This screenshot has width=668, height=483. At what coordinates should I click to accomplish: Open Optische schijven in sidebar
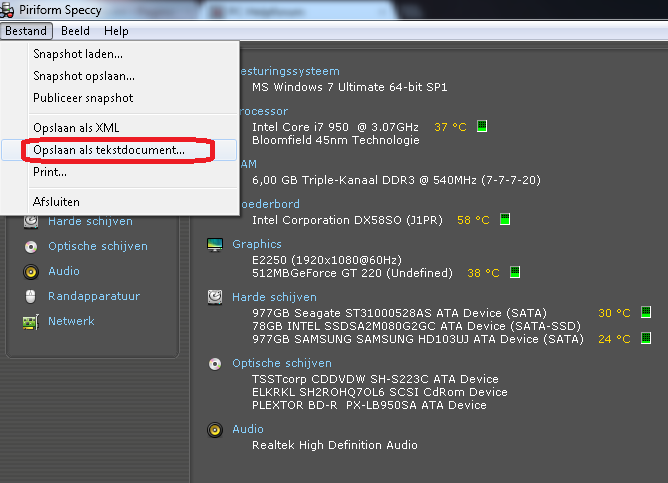tap(98, 246)
